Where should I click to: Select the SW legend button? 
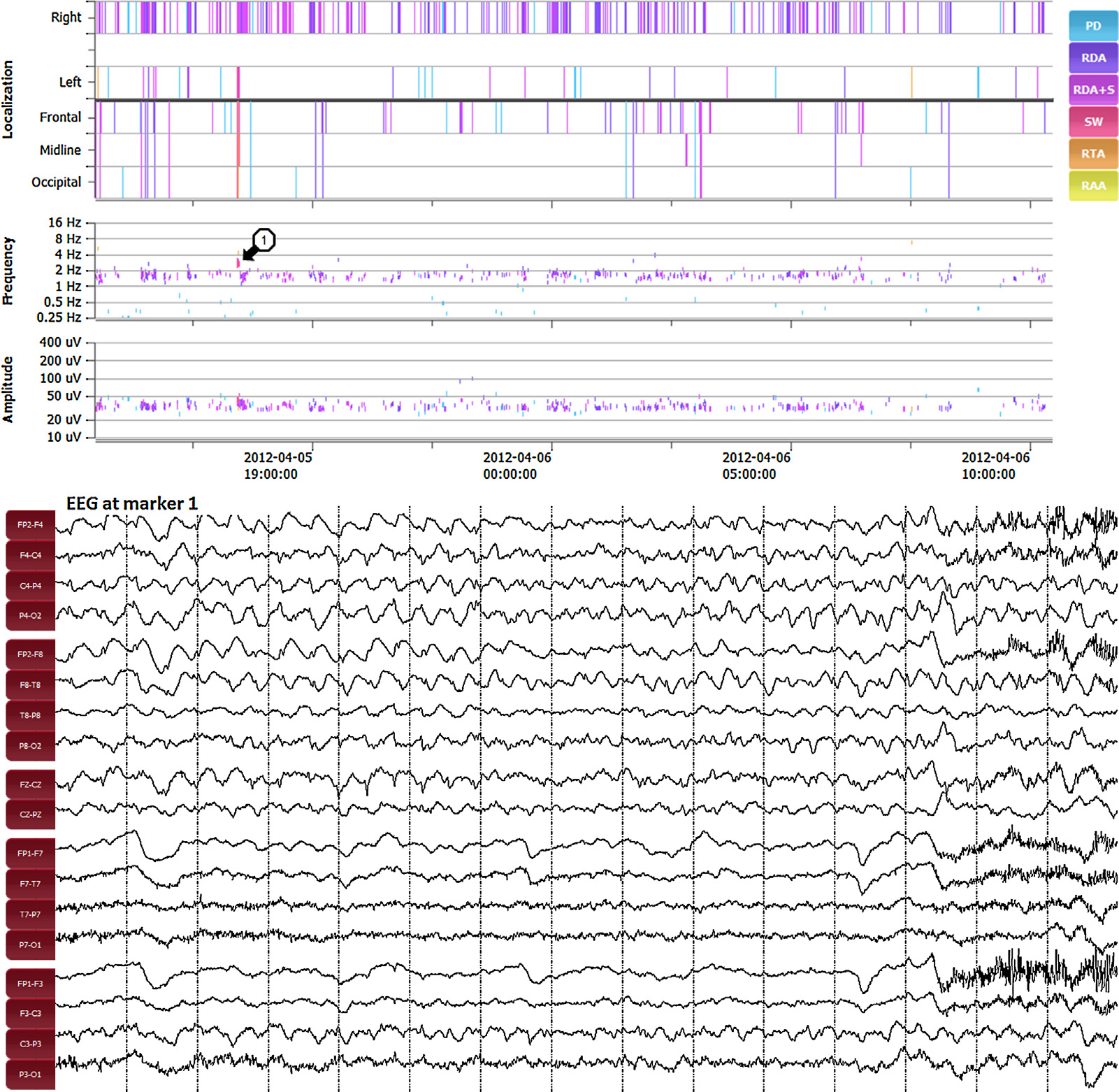tap(1092, 122)
